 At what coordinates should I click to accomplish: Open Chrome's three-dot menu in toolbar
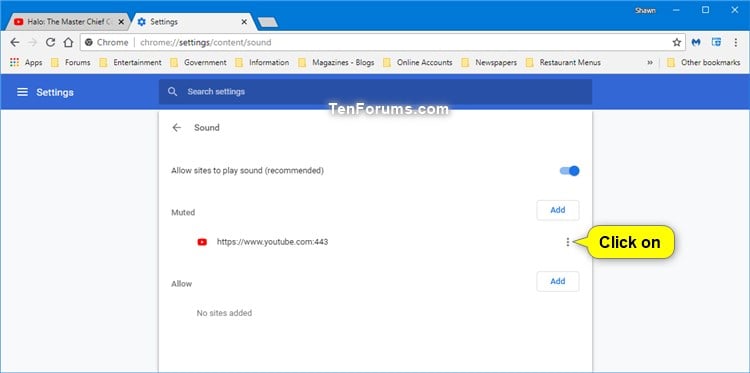pos(736,43)
